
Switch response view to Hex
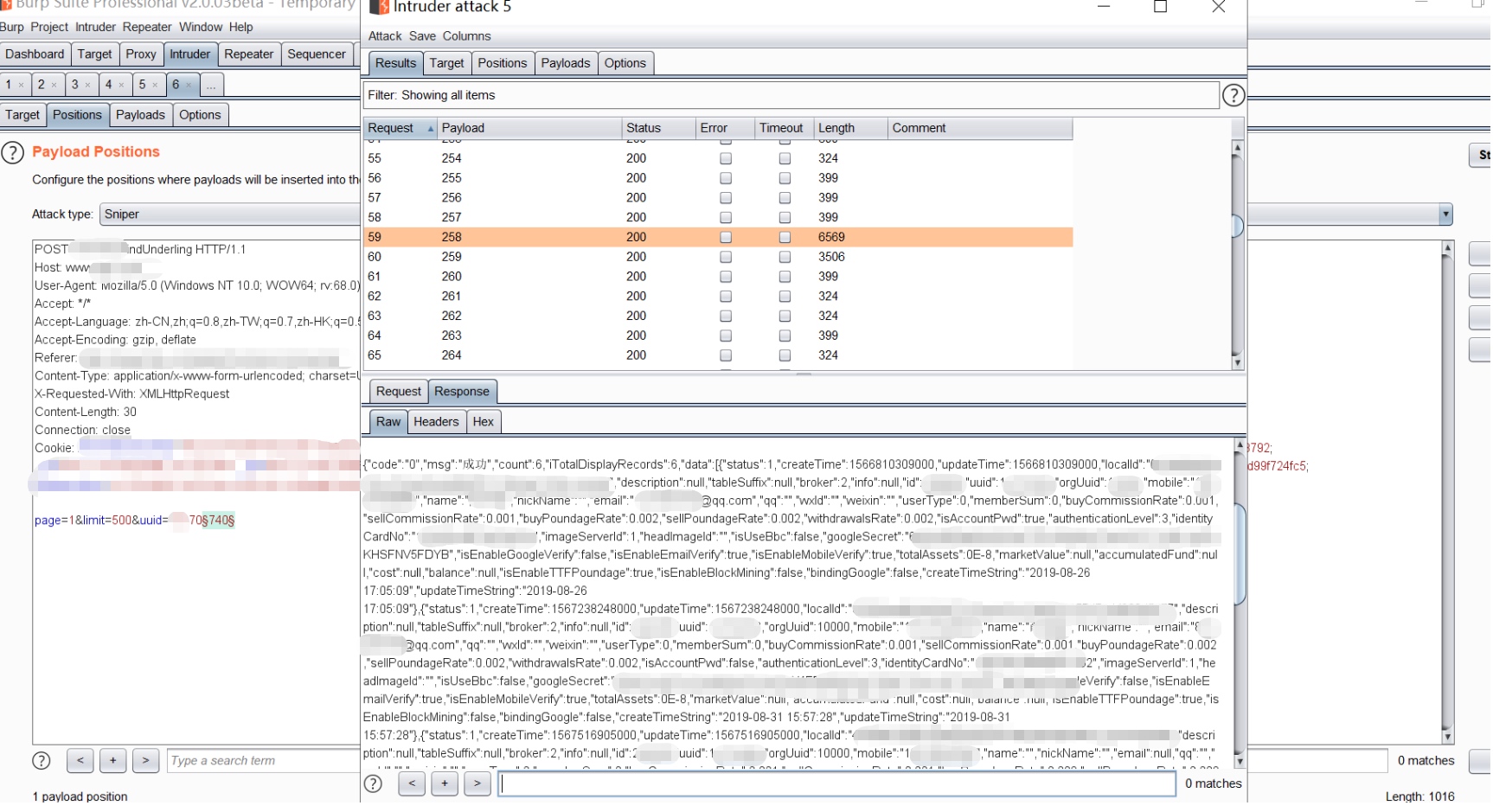click(x=484, y=422)
